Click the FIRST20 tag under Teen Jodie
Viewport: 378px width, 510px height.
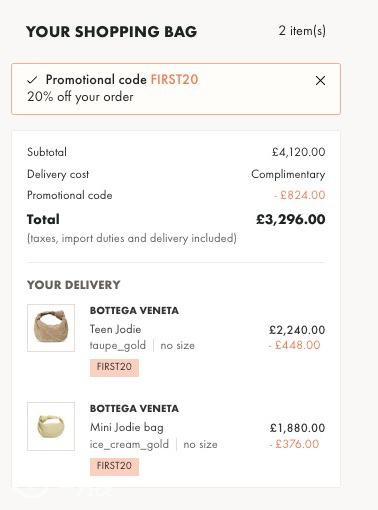click(x=114, y=367)
